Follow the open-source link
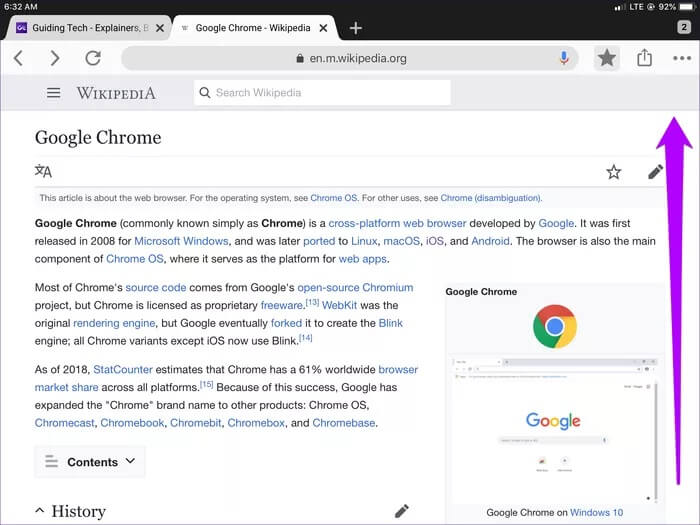Screen dimensions: 700x525 [x=328, y=288]
